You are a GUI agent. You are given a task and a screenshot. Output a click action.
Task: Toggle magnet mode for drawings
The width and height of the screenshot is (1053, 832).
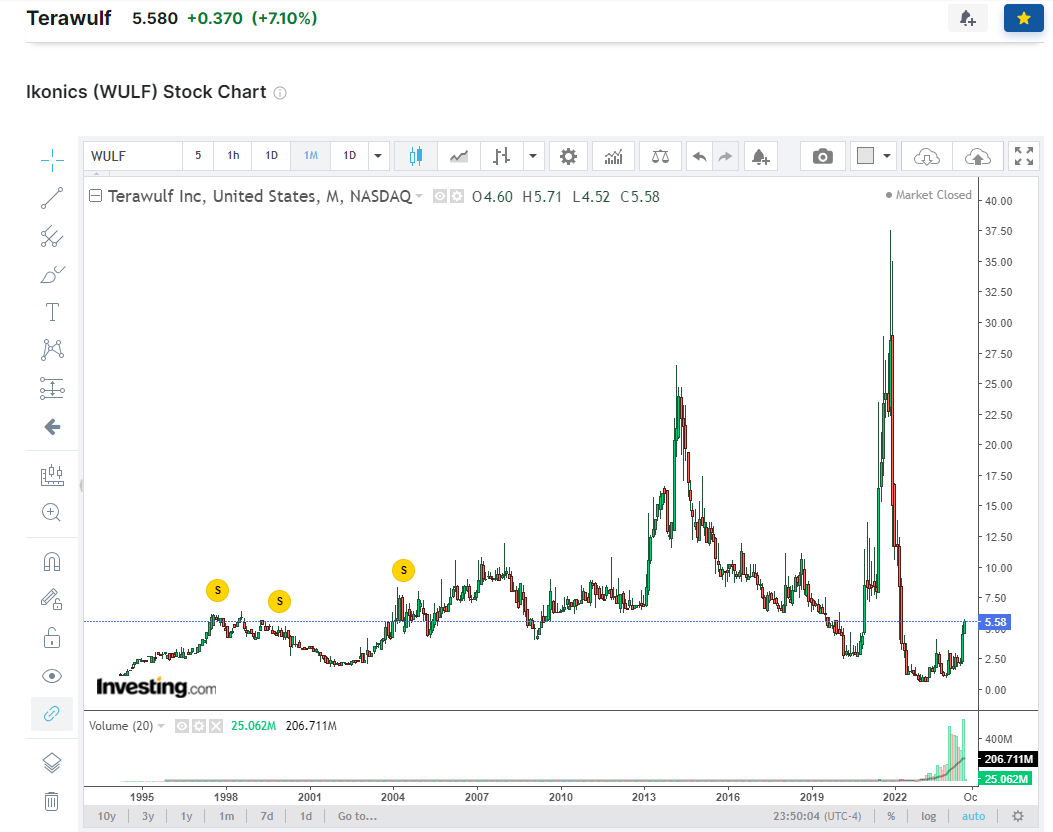pyautogui.click(x=52, y=561)
